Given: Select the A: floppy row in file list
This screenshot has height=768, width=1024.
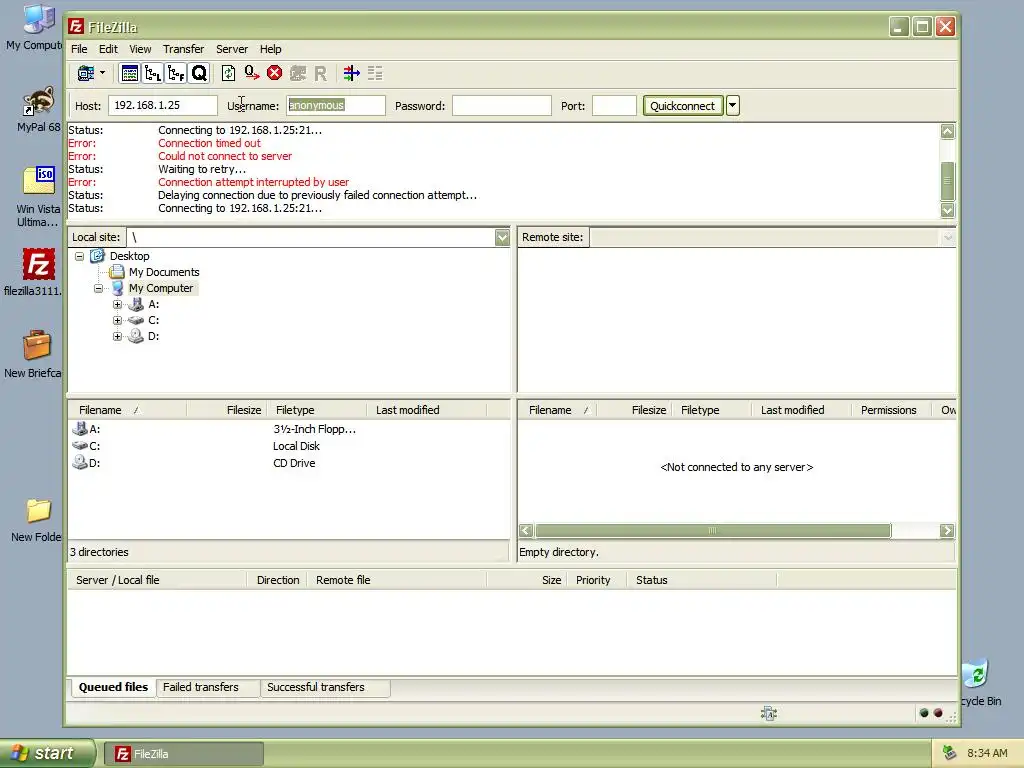Looking at the screenshot, I should (288, 429).
